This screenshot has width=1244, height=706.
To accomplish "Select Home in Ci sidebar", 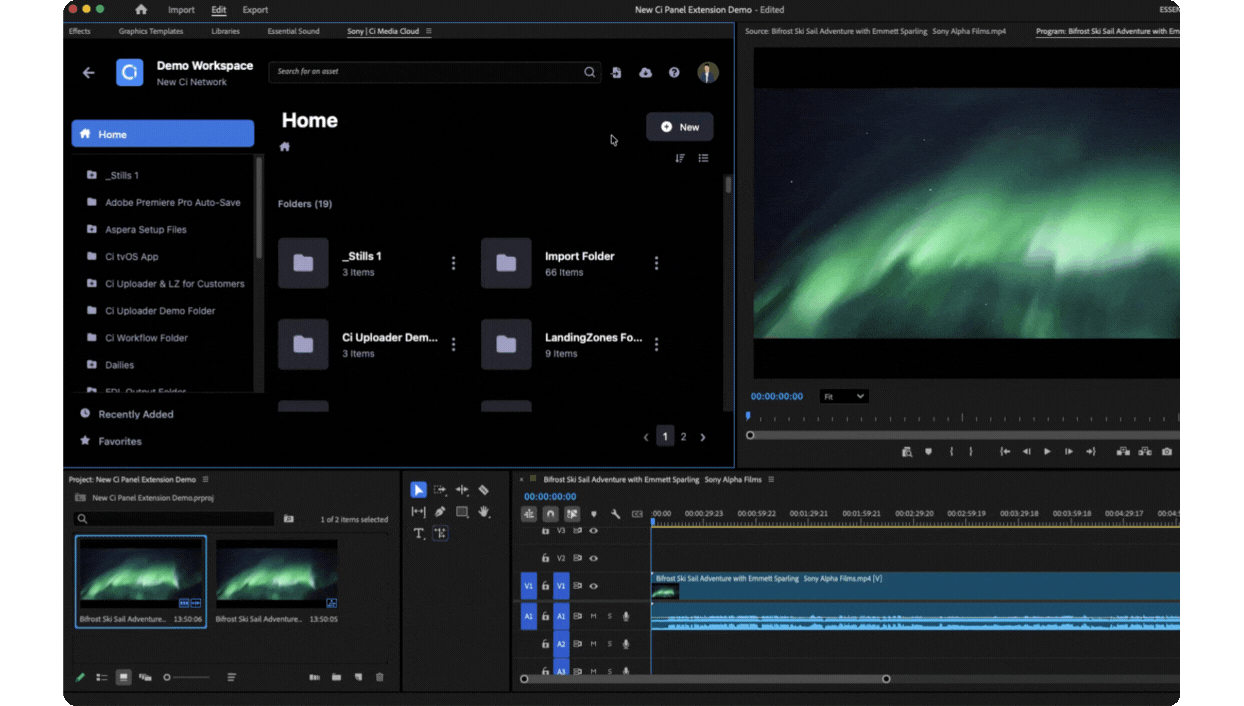I will (163, 134).
